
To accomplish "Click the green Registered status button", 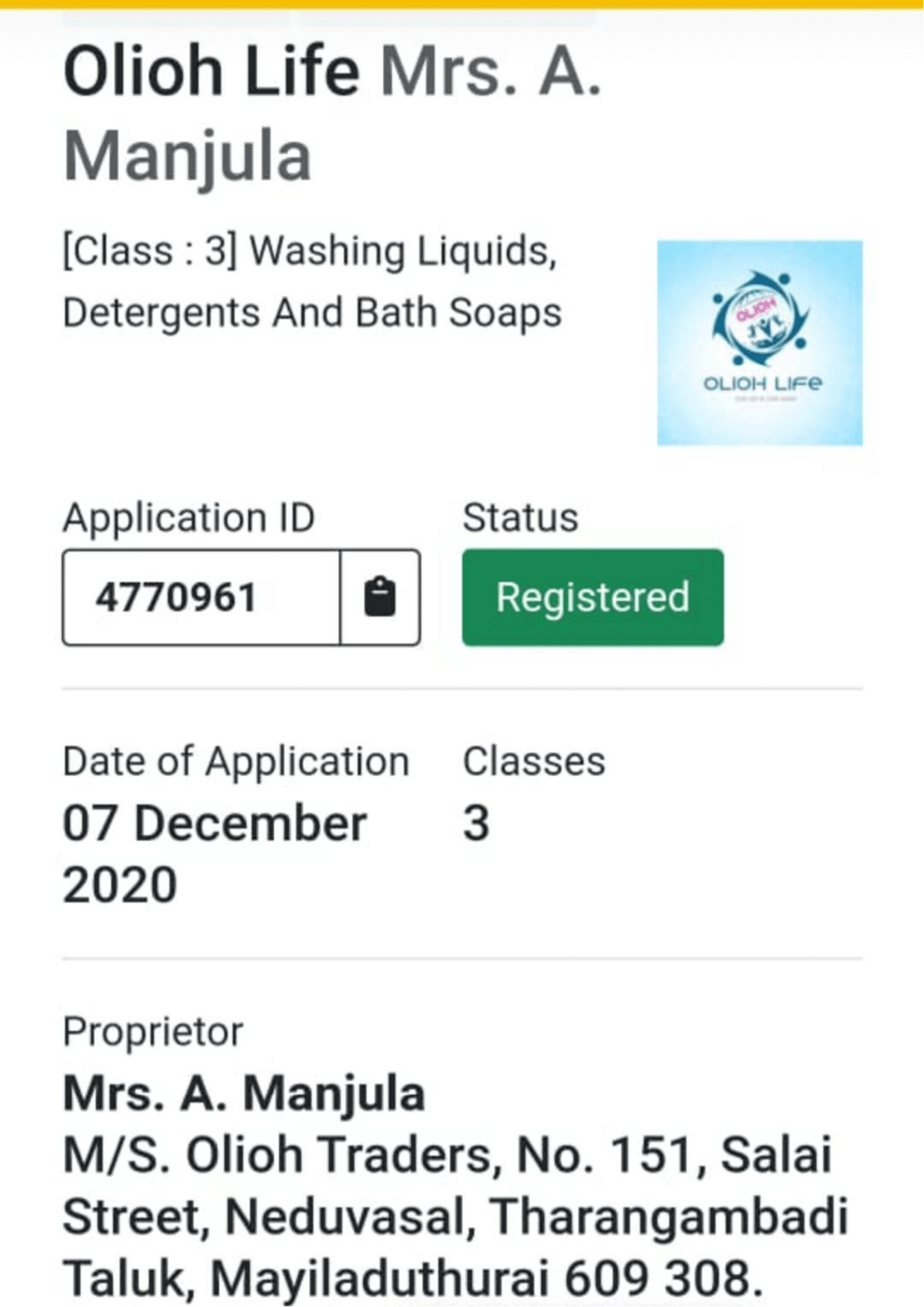I will [x=593, y=597].
